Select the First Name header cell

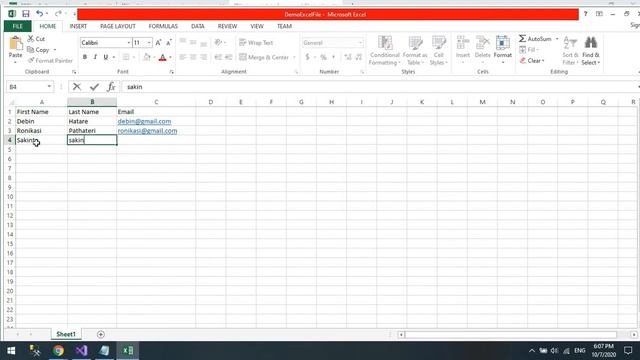coord(42,111)
